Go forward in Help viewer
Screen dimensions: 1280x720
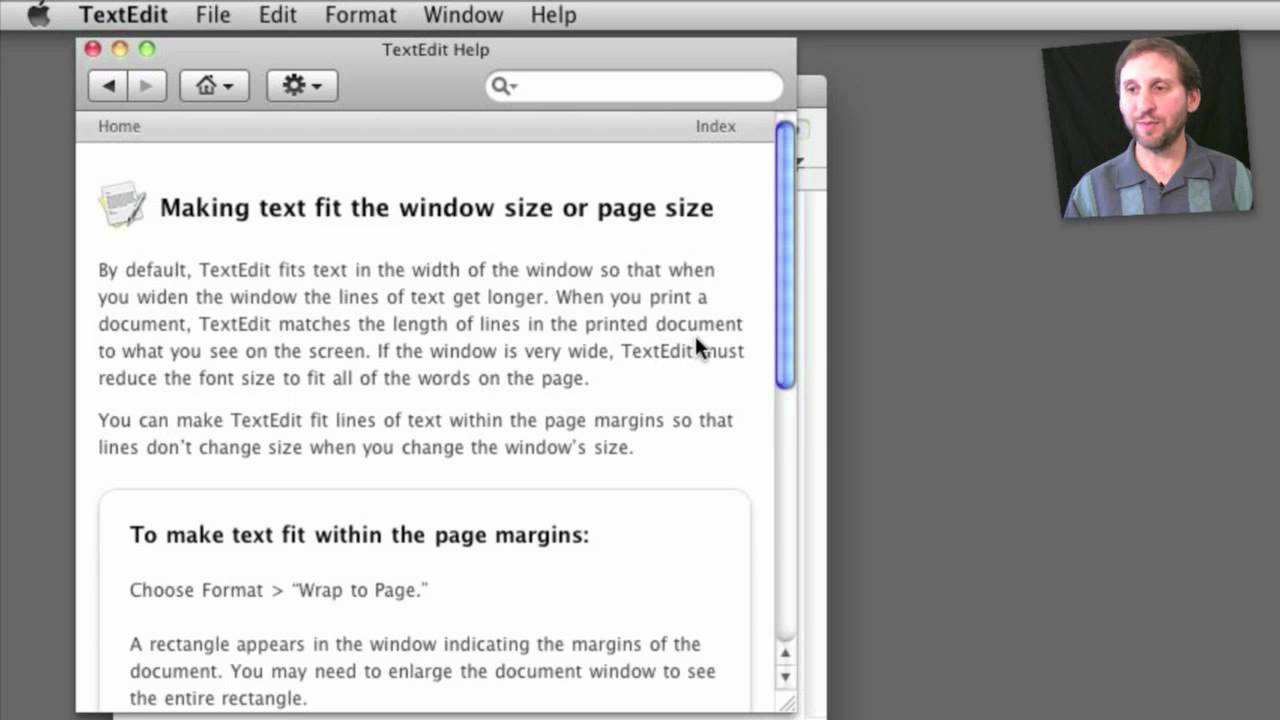point(146,86)
